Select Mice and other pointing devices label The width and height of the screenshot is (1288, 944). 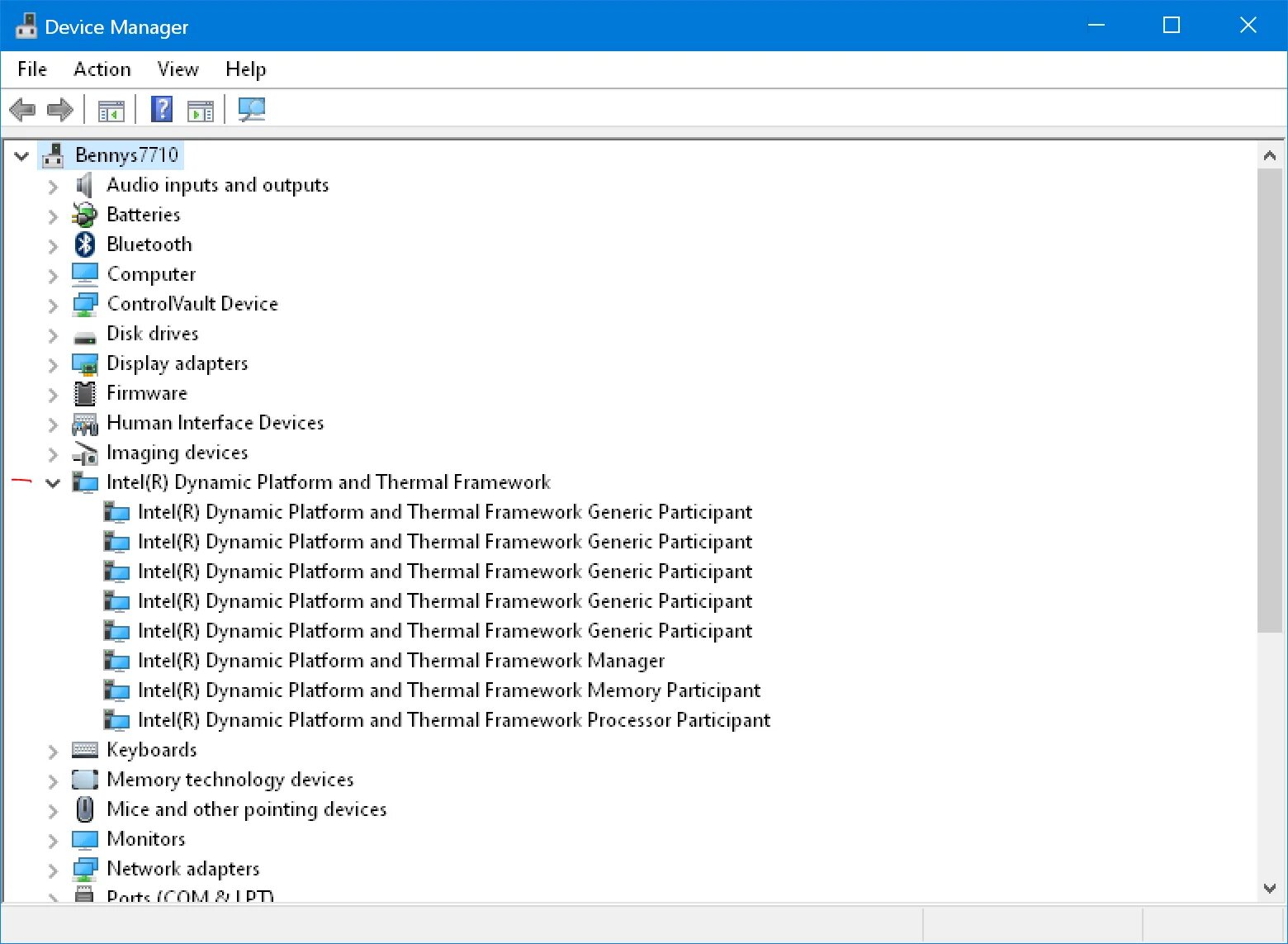point(247,809)
